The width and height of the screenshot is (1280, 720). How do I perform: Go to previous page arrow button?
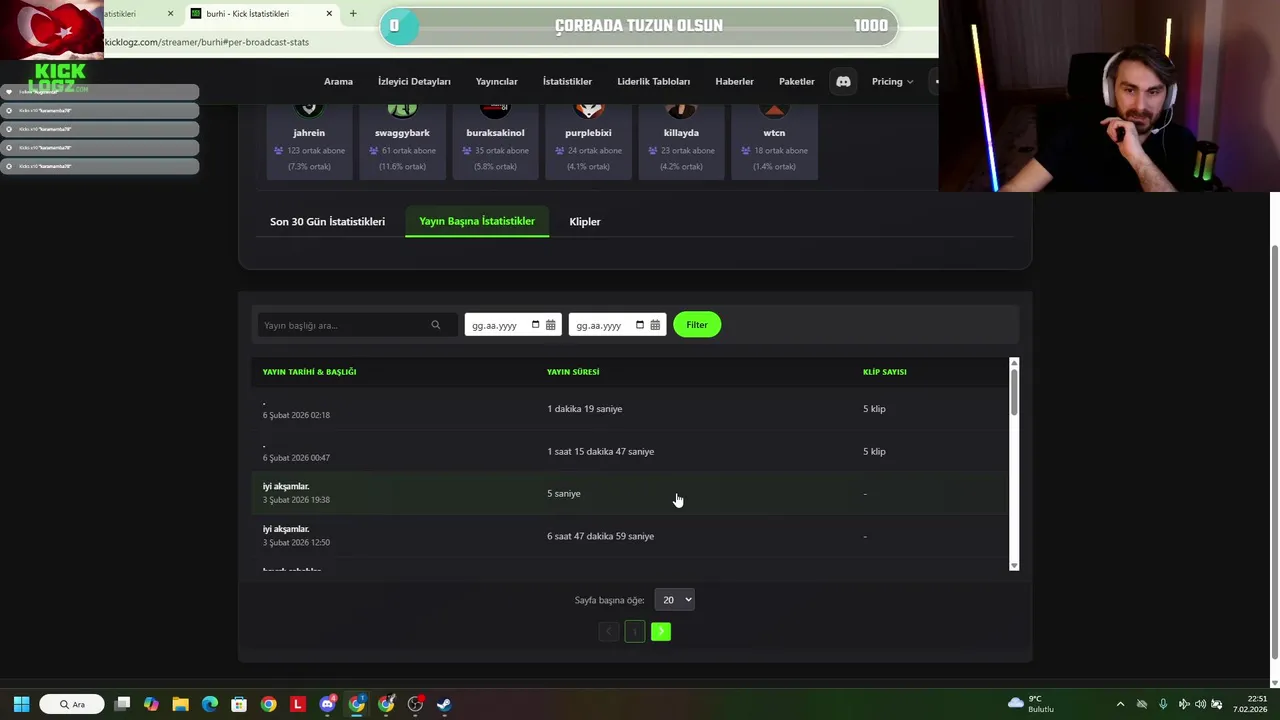click(609, 631)
